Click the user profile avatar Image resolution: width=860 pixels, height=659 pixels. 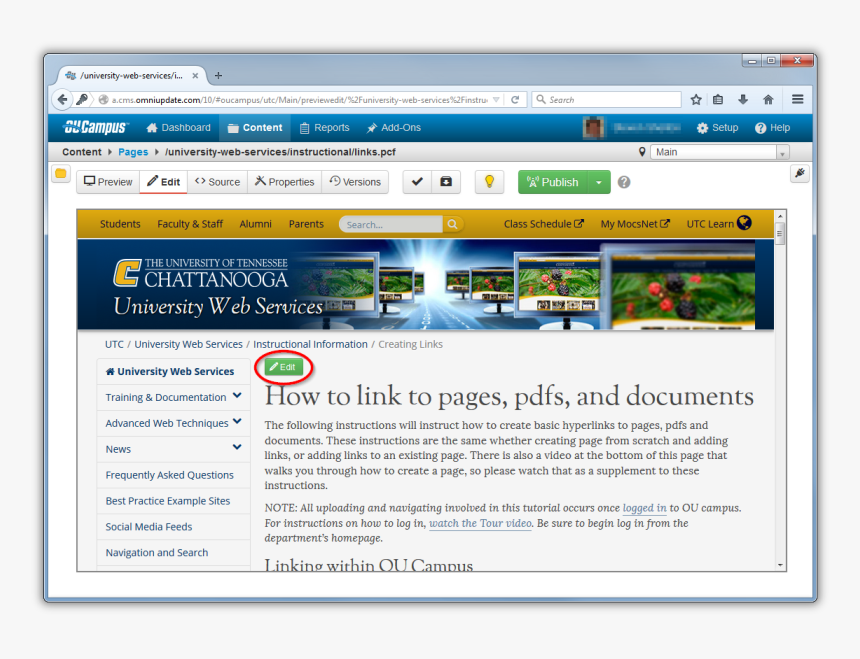594,128
